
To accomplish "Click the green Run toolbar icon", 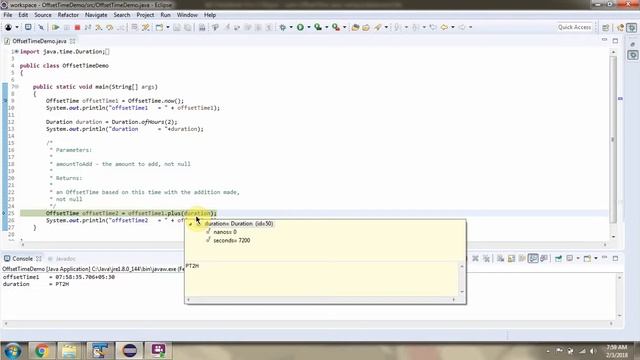I will point(300,27).
